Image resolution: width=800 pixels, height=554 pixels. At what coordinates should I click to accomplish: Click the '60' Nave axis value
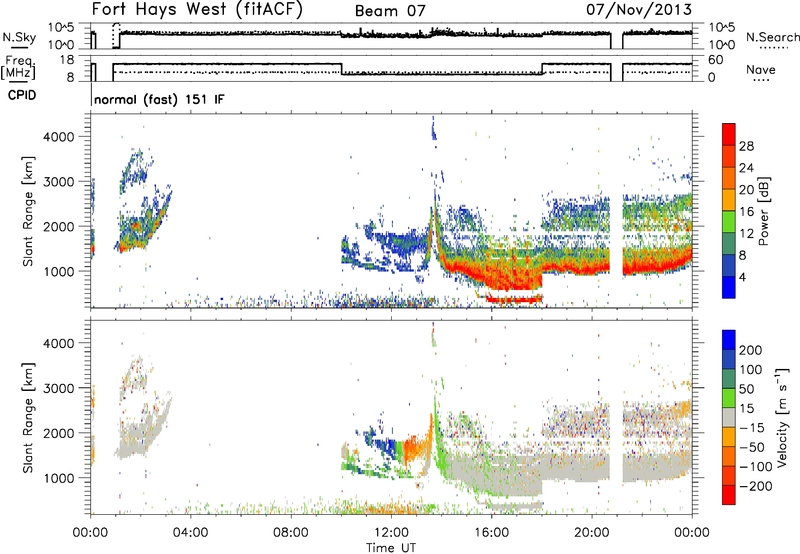pos(715,60)
